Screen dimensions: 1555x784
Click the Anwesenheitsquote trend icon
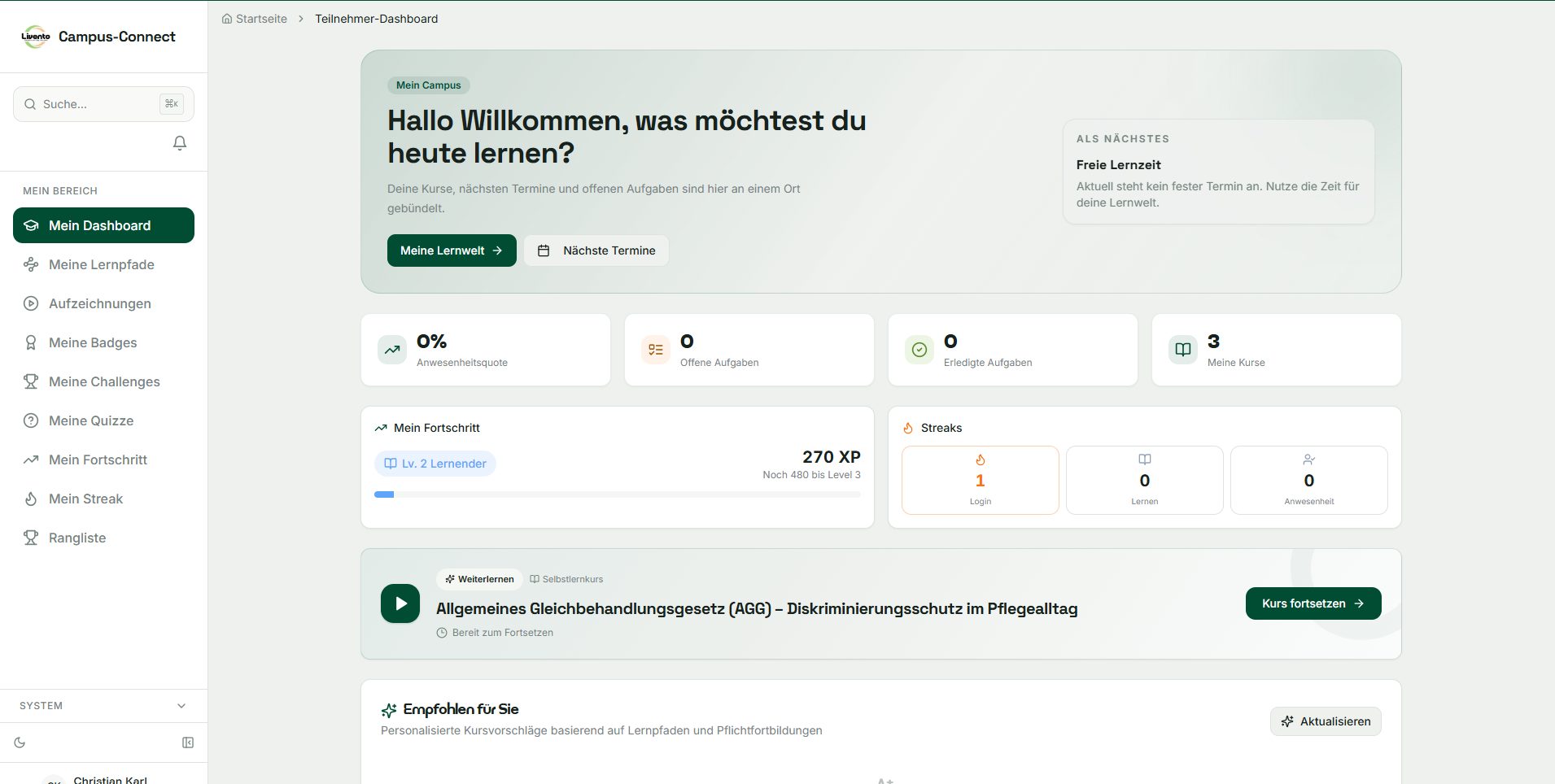click(392, 350)
